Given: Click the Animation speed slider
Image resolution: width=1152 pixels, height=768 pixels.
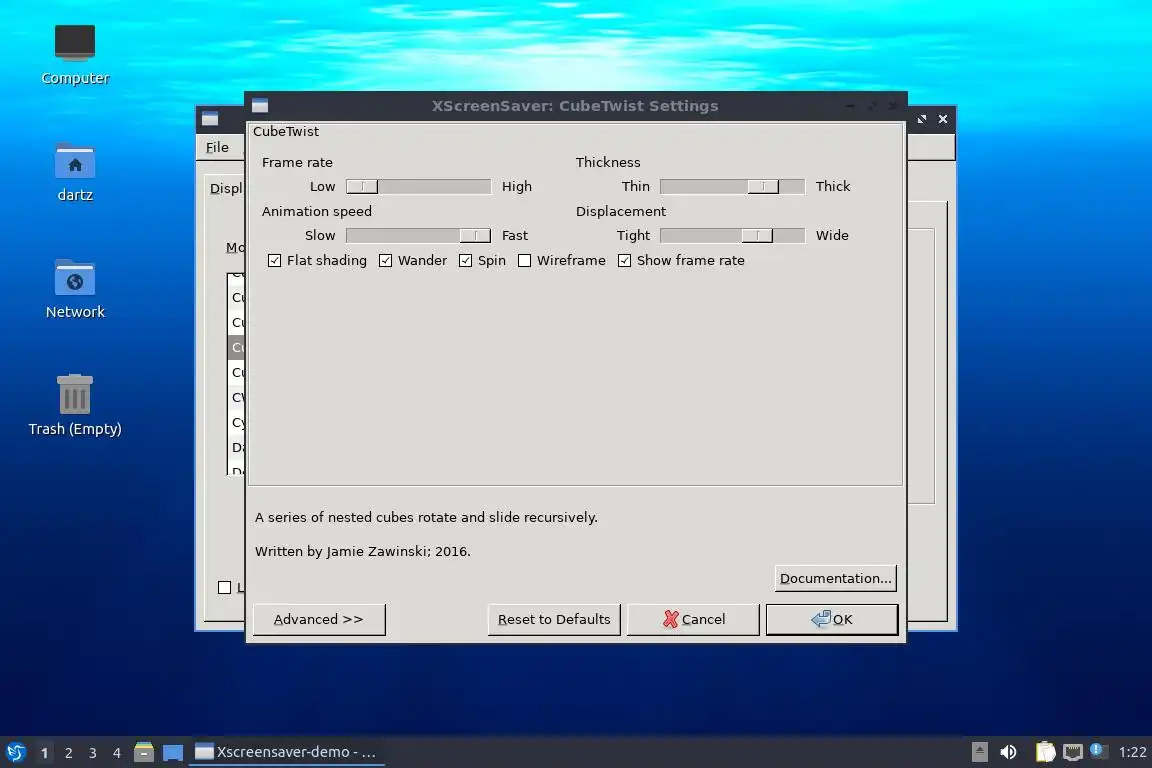Looking at the screenshot, I should (419, 235).
